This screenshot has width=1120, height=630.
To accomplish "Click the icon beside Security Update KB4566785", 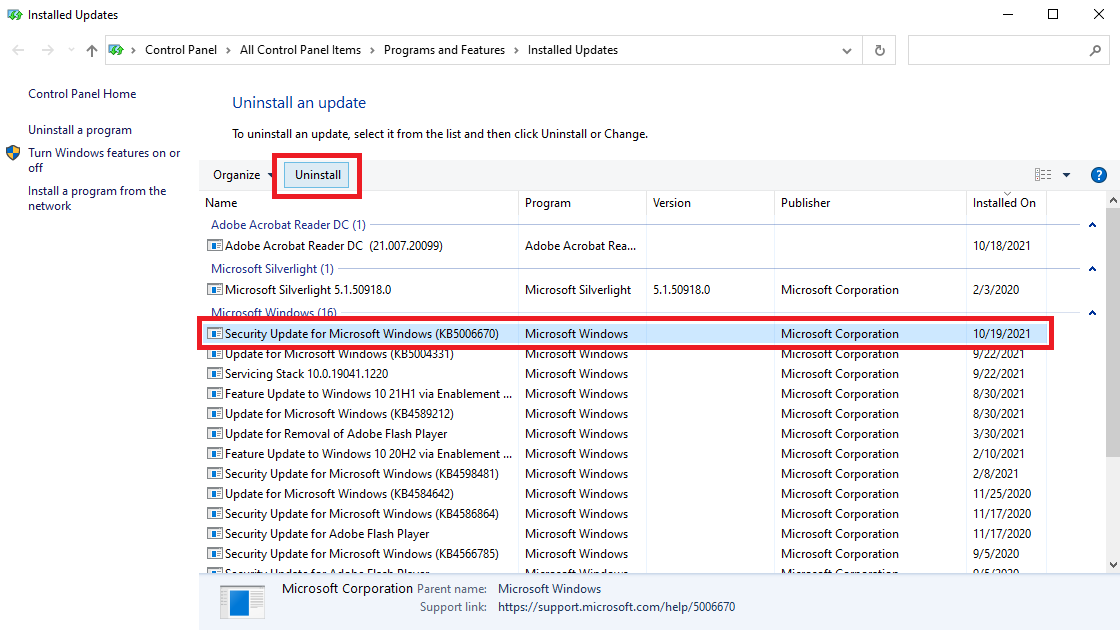I will tap(214, 554).
